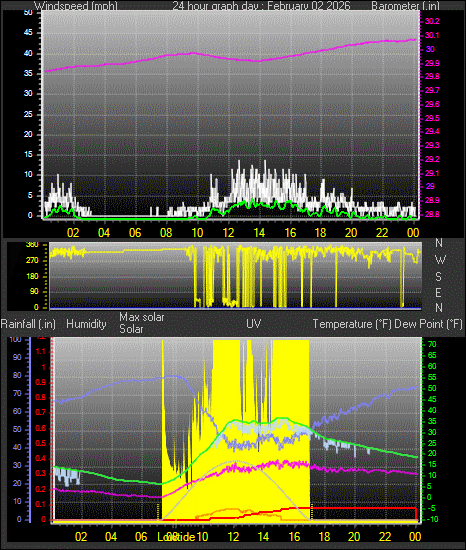Select the 29.7 barometer scale value

tap(432, 90)
